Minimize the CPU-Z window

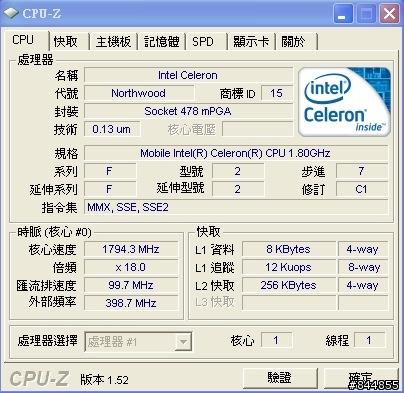pos(342,14)
